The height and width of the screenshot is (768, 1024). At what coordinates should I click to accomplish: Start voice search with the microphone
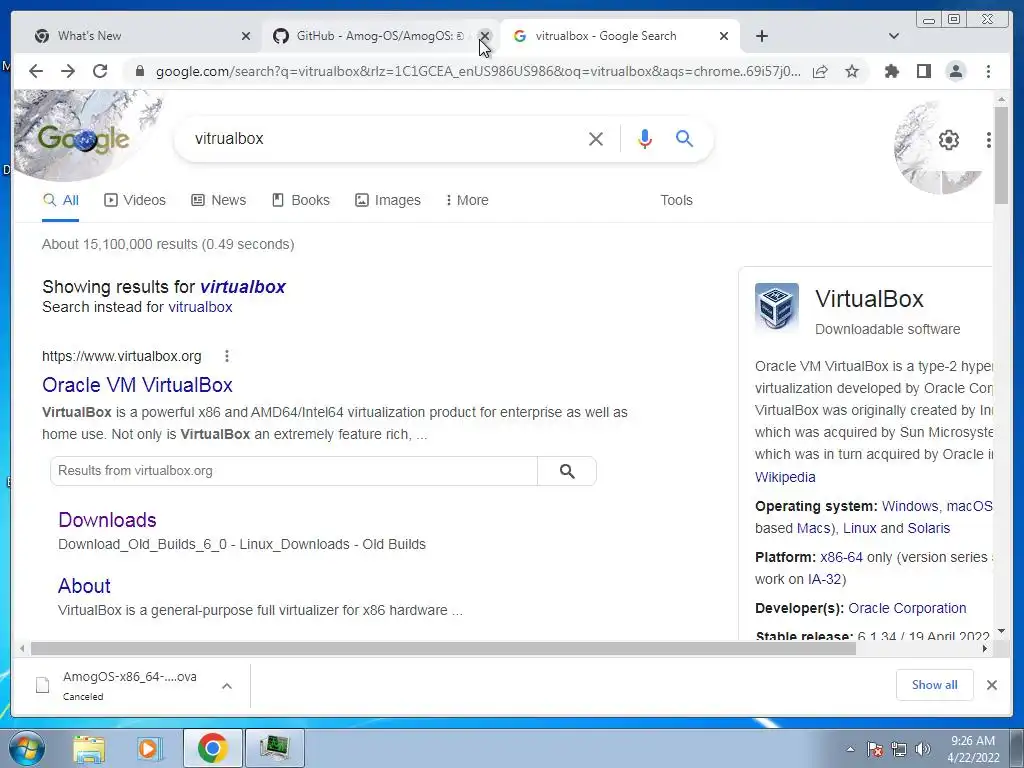645,138
